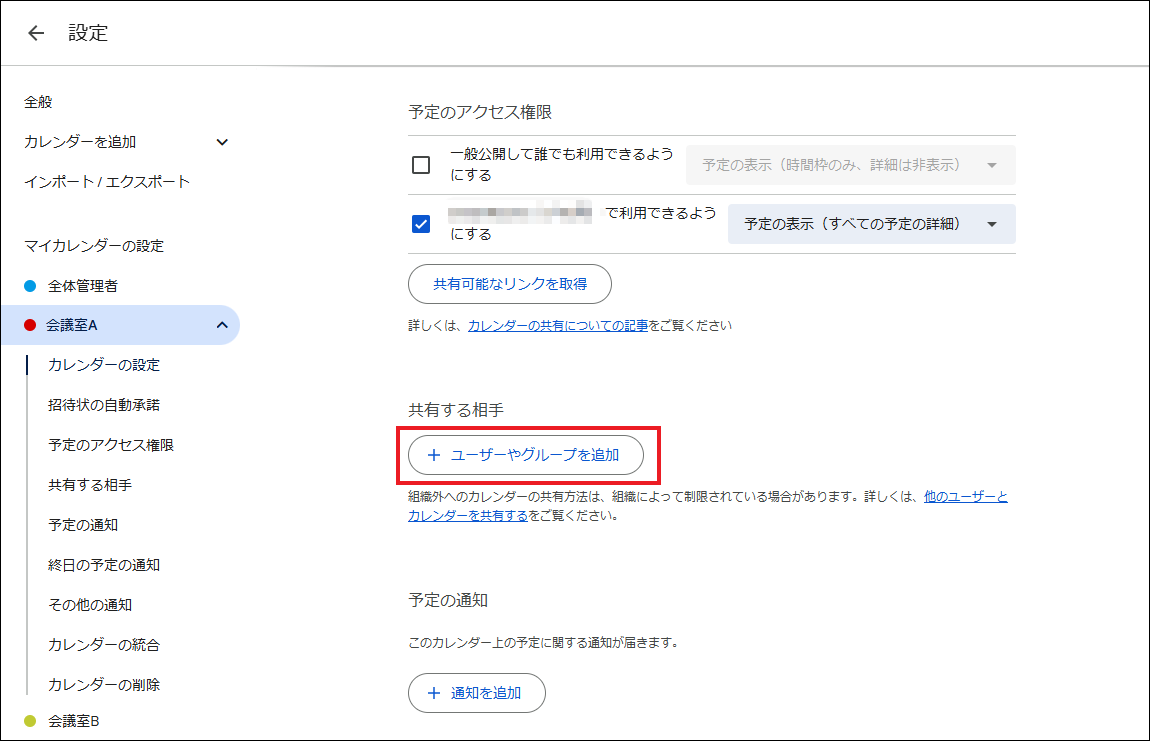Click the red dot beside 会議室A
This screenshot has height=741, width=1150.
tap(30, 325)
